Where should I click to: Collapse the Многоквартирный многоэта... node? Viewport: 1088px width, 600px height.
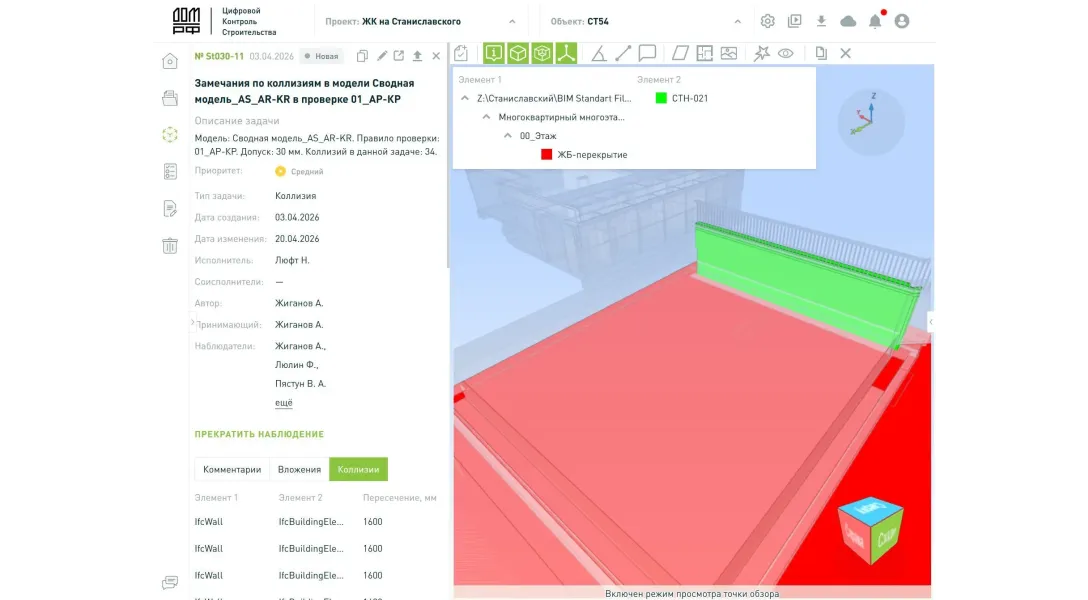pyautogui.click(x=486, y=117)
